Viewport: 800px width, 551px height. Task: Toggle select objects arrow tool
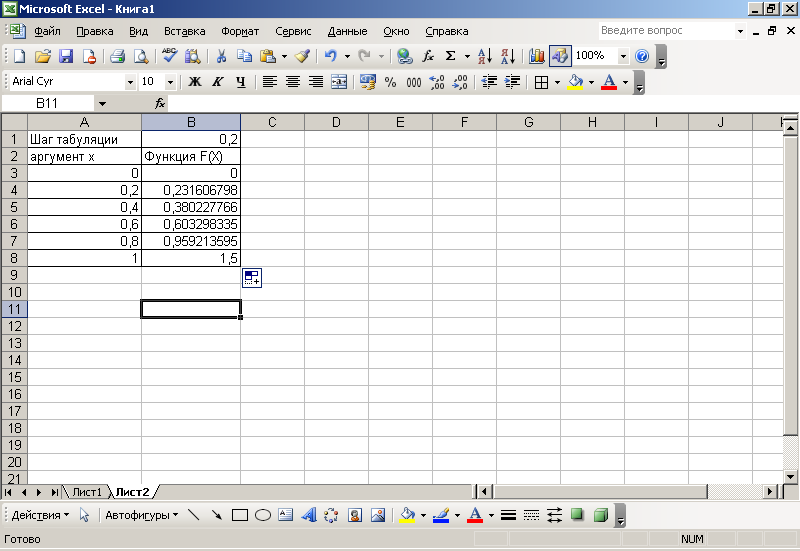coord(85,515)
